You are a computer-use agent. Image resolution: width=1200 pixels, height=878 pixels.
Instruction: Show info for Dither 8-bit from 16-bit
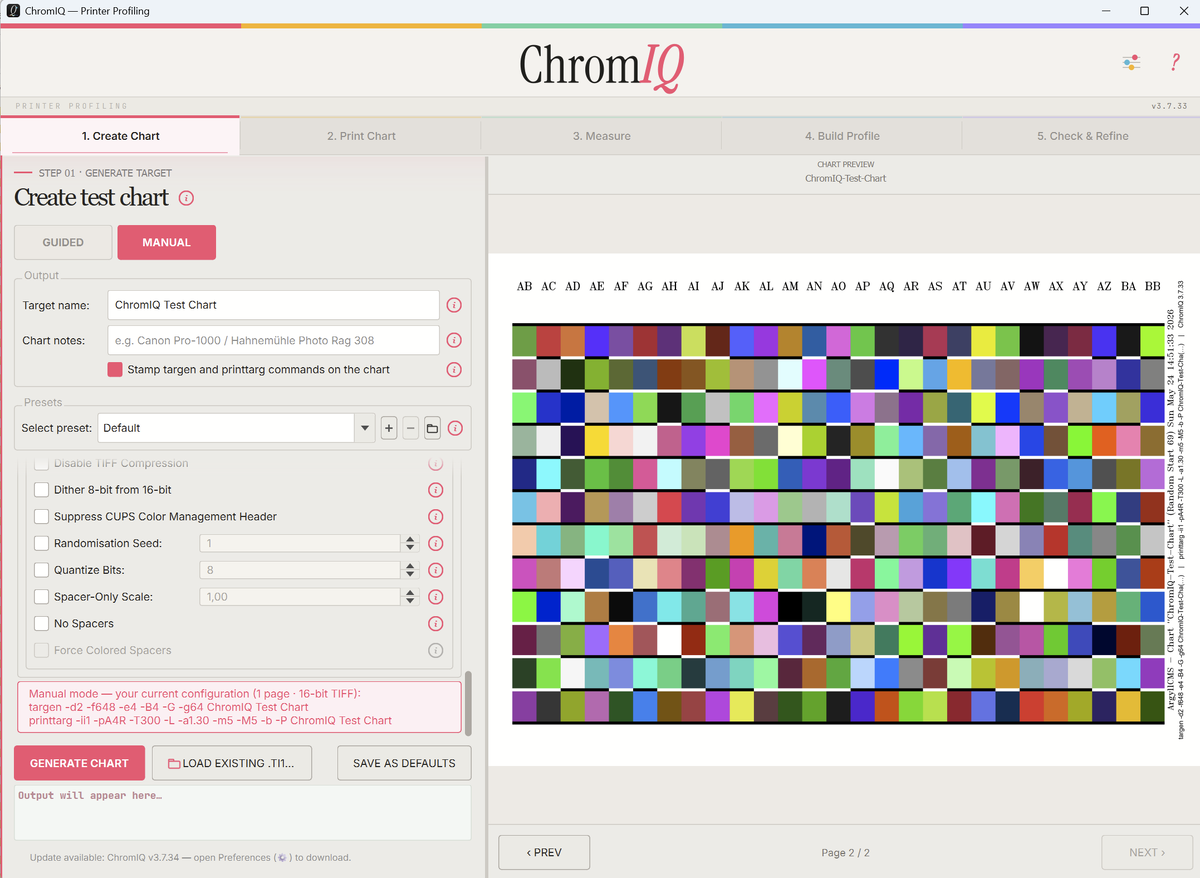[435, 490]
